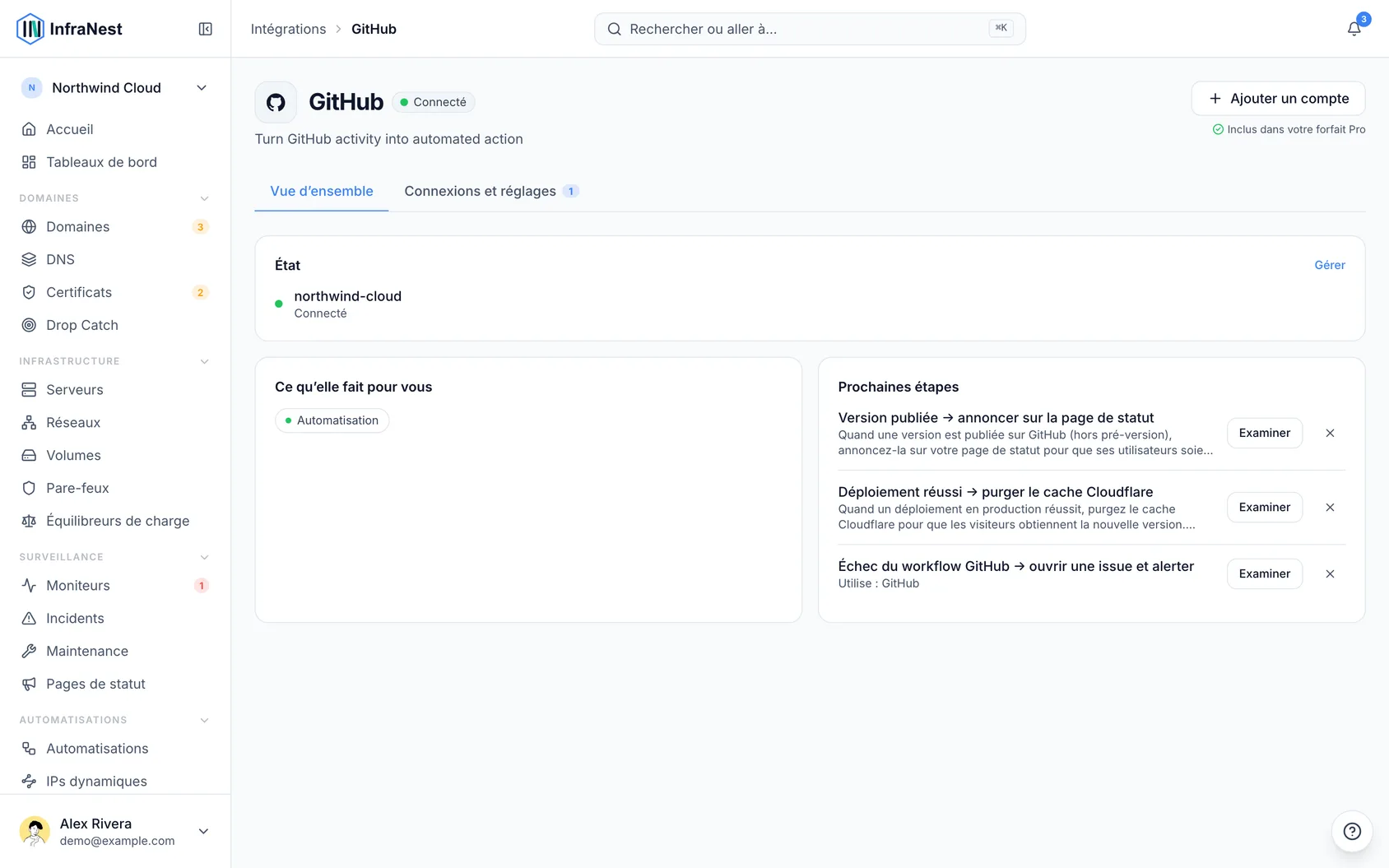Open Automatisations in sidebar
1389x868 pixels.
(x=115, y=748)
